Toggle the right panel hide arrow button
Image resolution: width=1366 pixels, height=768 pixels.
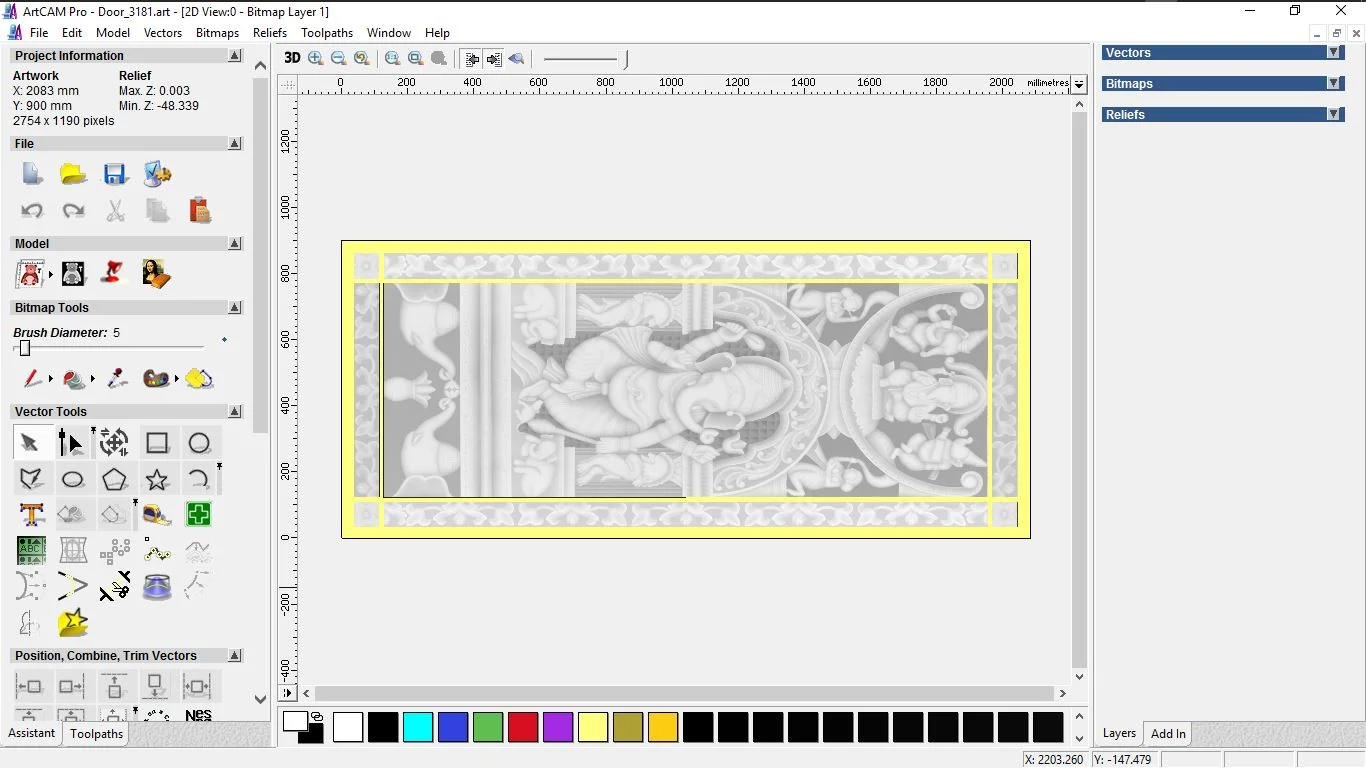[x=494, y=59]
